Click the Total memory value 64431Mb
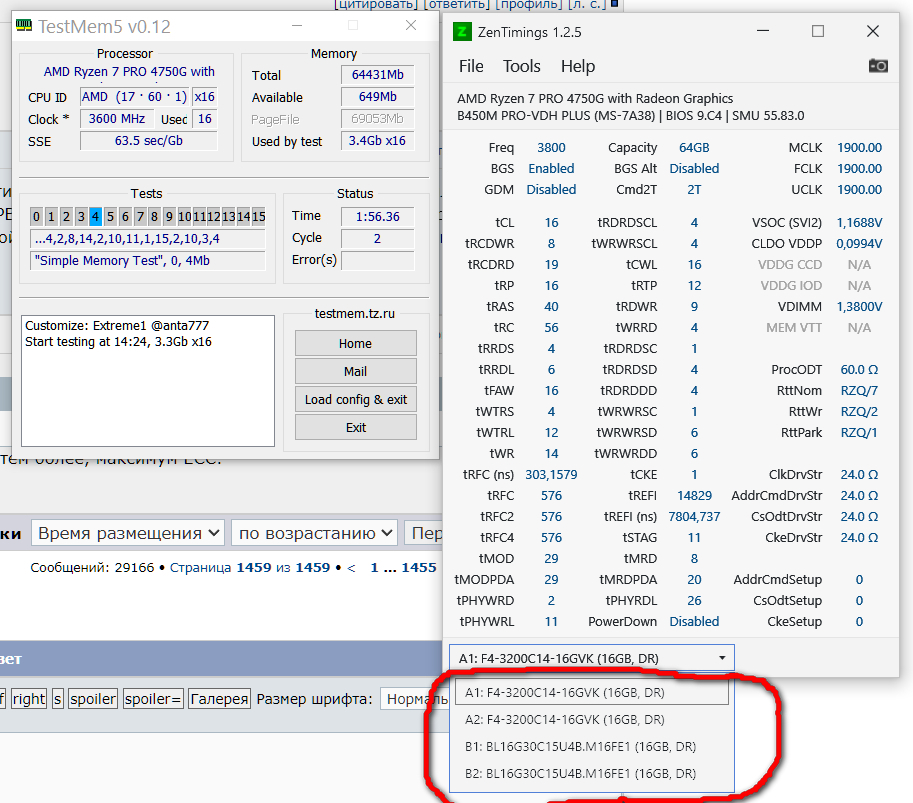The height and width of the screenshot is (803, 913). [x=377, y=75]
